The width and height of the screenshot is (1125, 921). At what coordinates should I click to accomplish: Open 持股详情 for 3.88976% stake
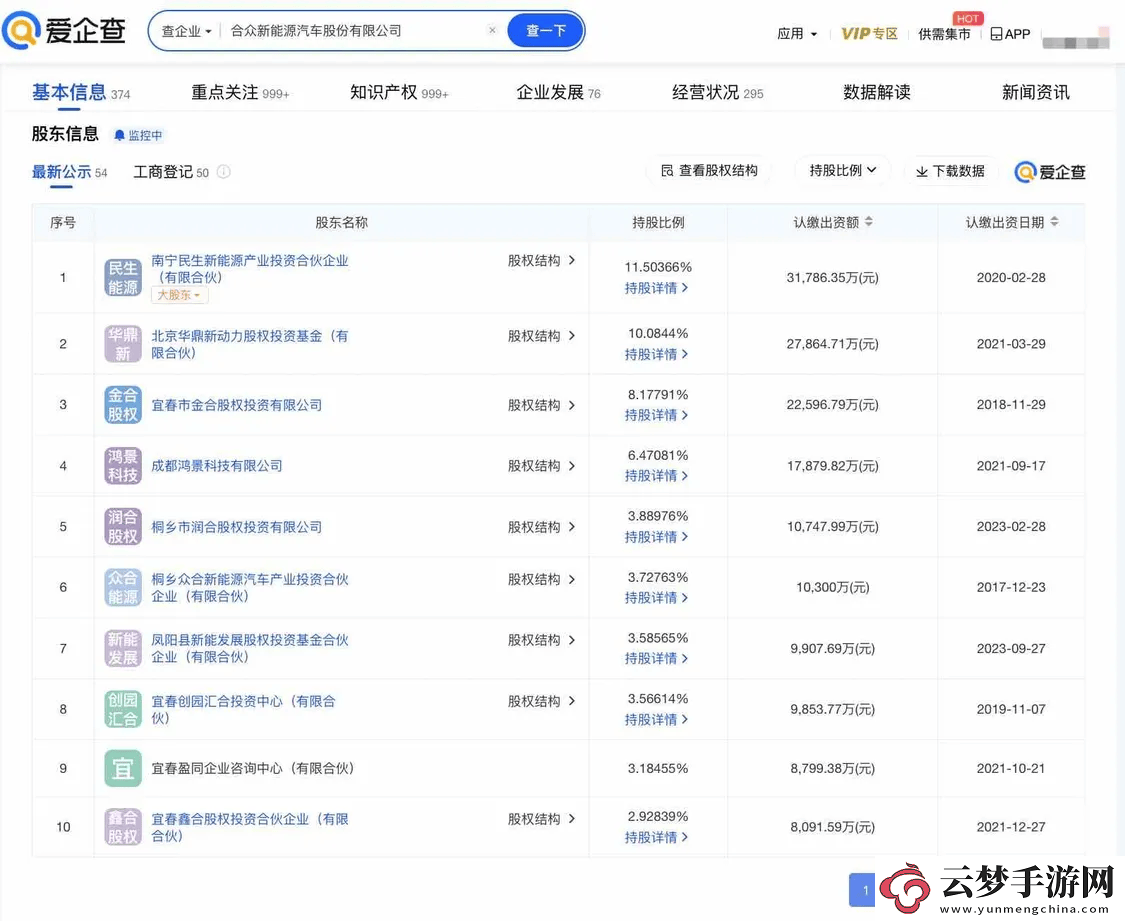coord(656,537)
